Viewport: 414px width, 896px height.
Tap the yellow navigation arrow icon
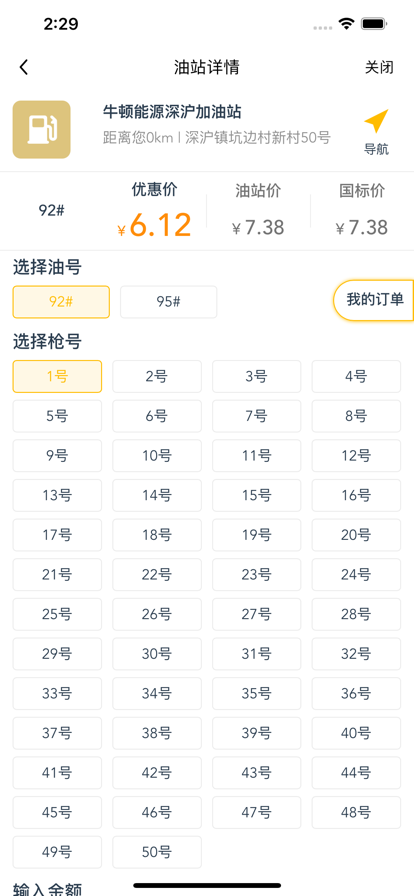pyautogui.click(x=376, y=122)
